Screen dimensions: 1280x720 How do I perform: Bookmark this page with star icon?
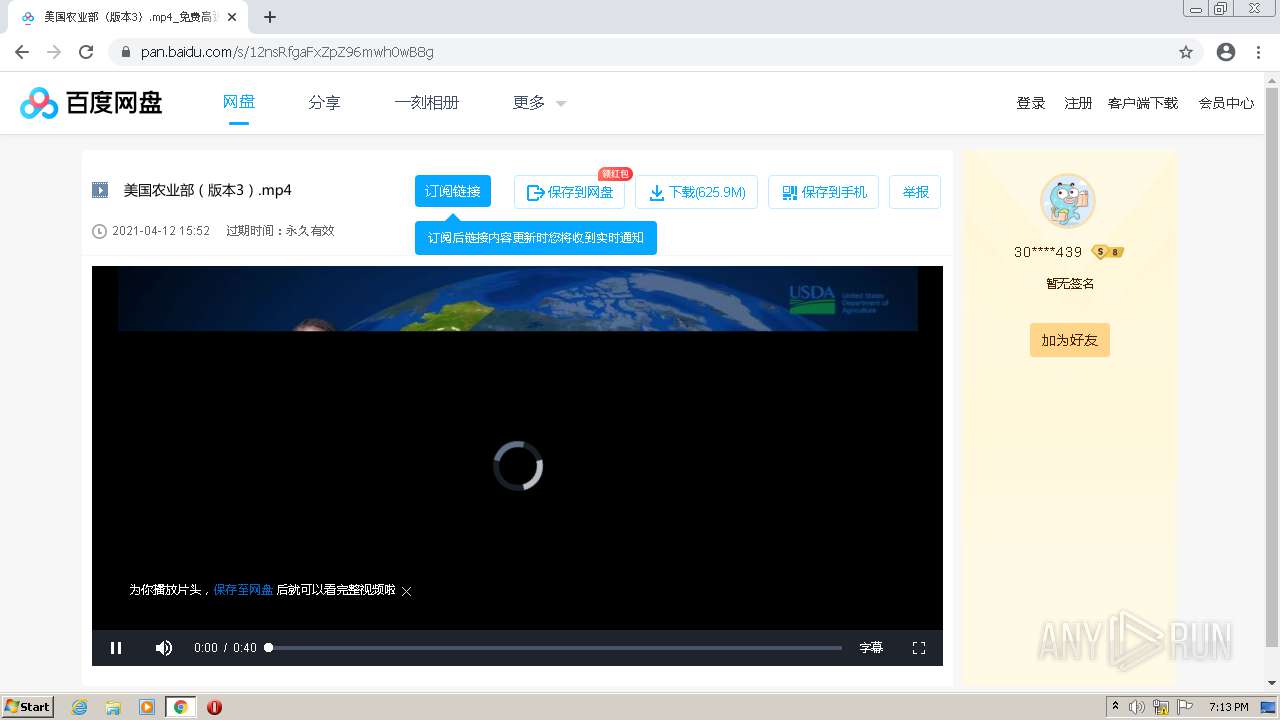[1186, 52]
